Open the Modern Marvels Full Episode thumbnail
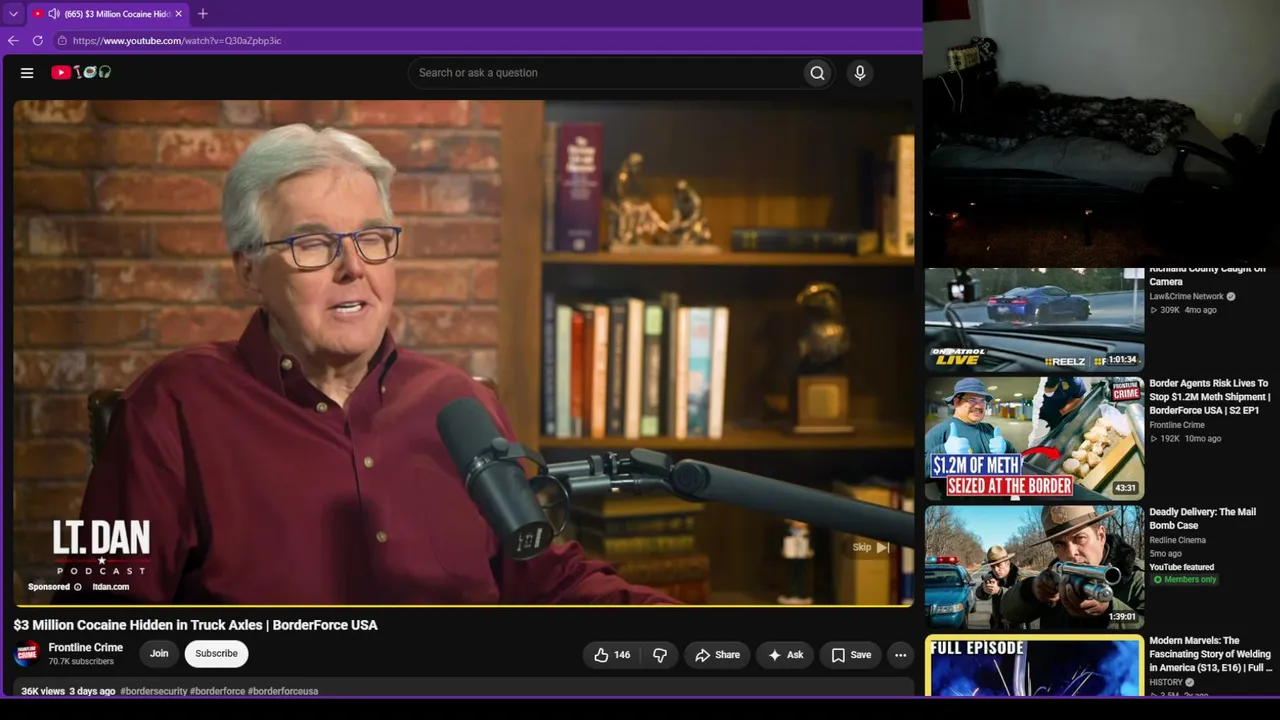The width and height of the screenshot is (1280, 720). (1034, 665)
